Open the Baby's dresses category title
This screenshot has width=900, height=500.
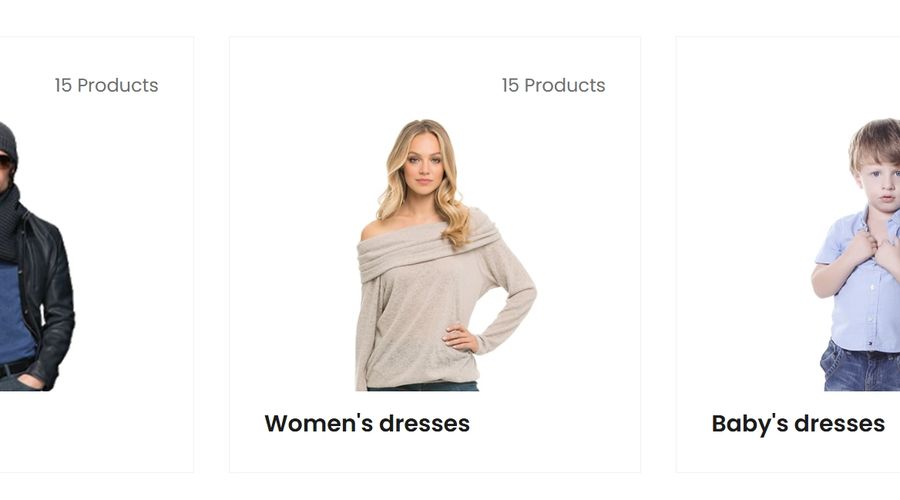[x=798, y=424]
